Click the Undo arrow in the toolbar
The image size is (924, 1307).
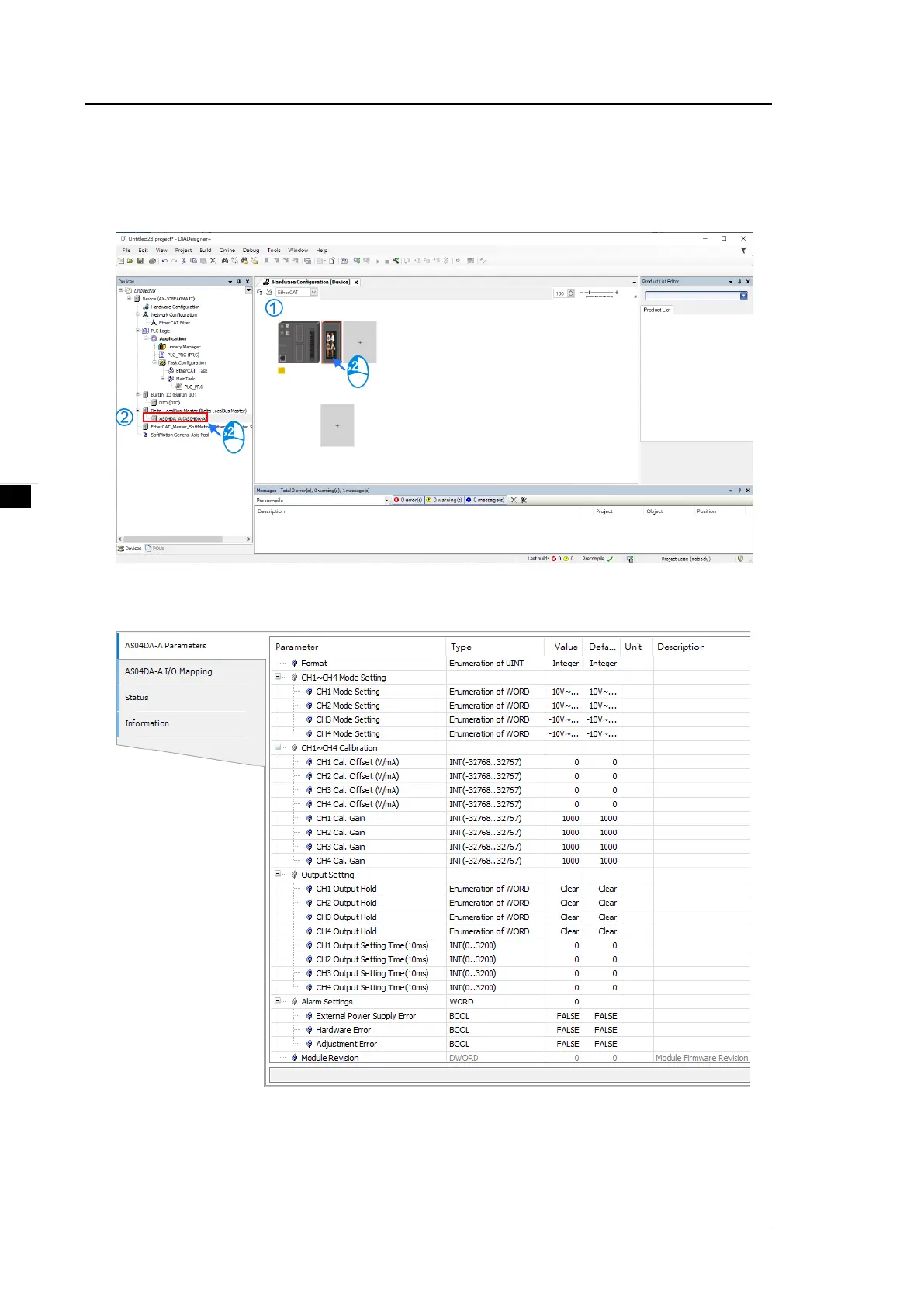coord(164,261)
